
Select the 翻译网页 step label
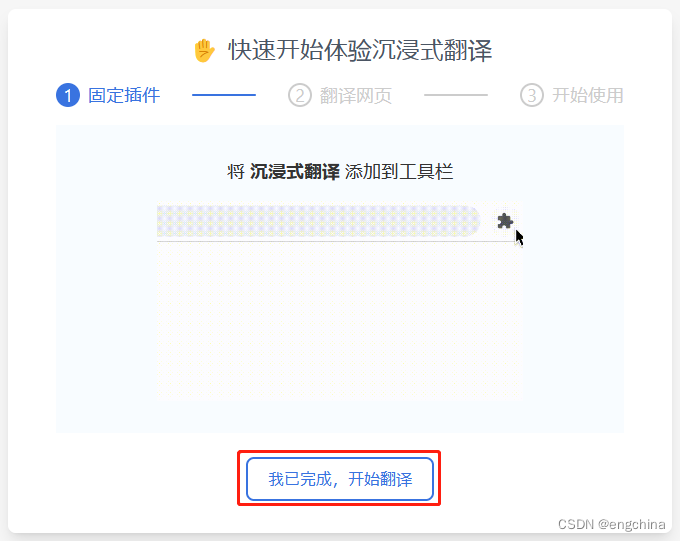[356, 95]
